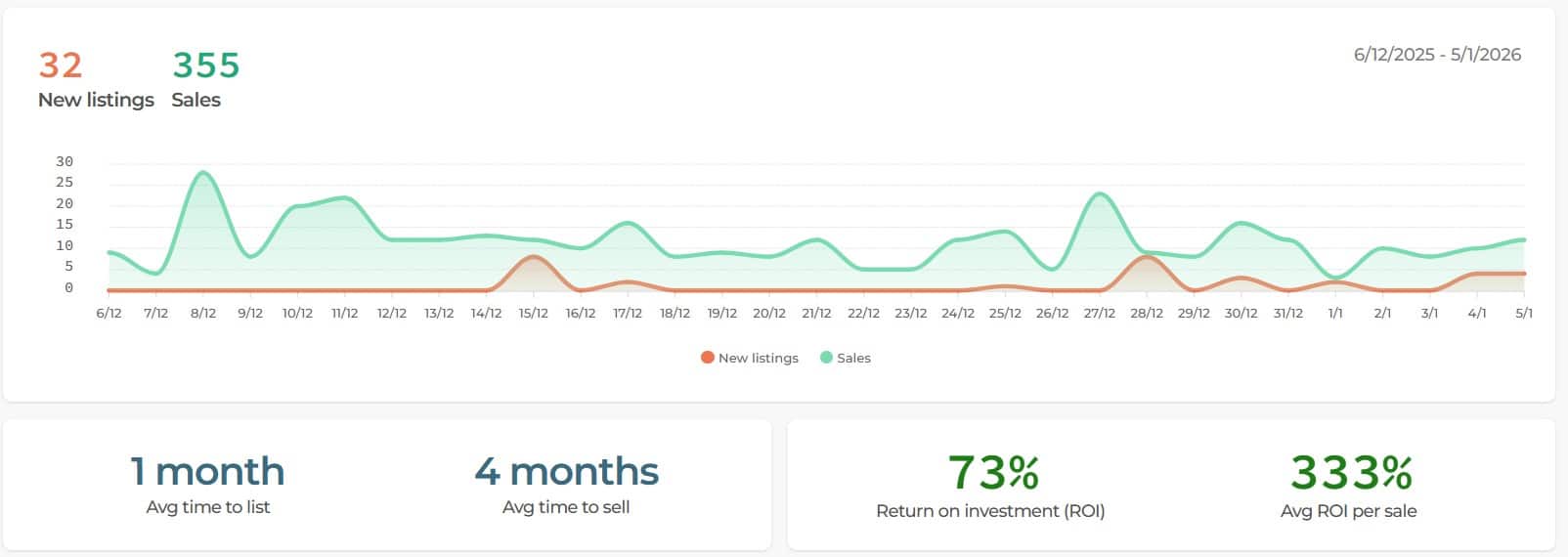Select the Sales peak at 27/12
Viewport: 1568px width, 557px height.
pyautogui.click(x=1100, y=193)
